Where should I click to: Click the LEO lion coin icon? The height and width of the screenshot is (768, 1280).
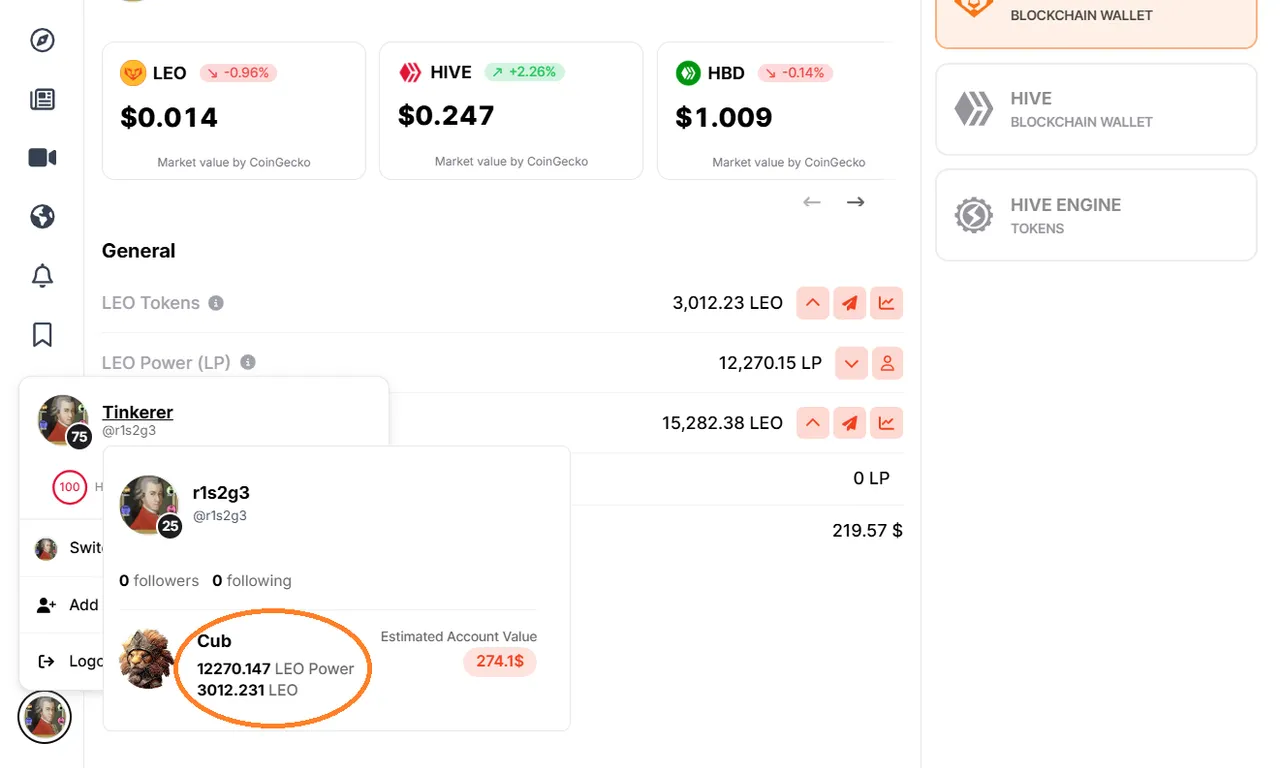(133, 73)
